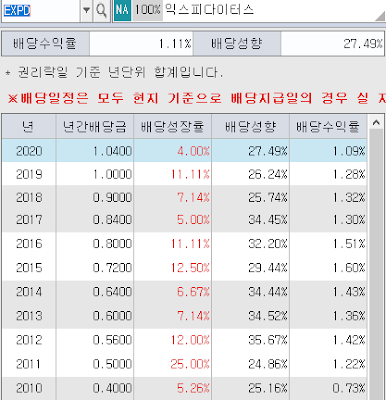Select the 2013 year cell

pyautogui.click(x=29, y=316)
